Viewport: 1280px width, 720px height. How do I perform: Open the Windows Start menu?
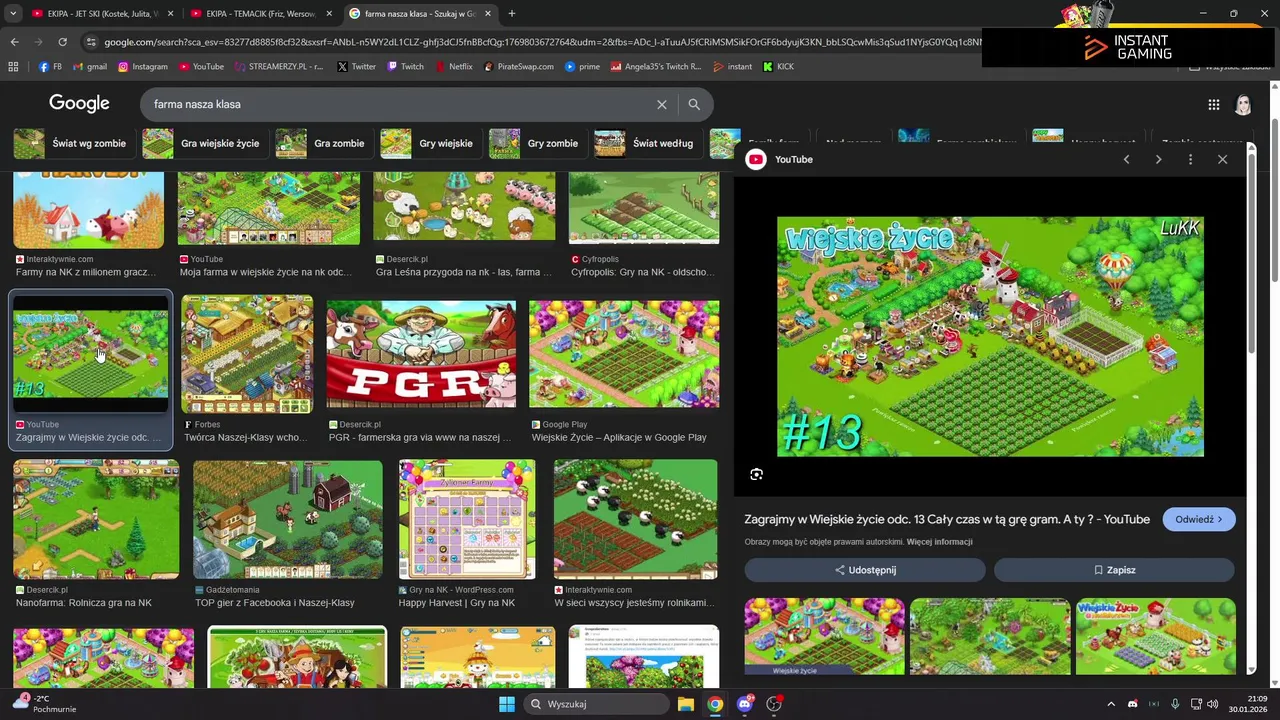[x=507, y=704]
